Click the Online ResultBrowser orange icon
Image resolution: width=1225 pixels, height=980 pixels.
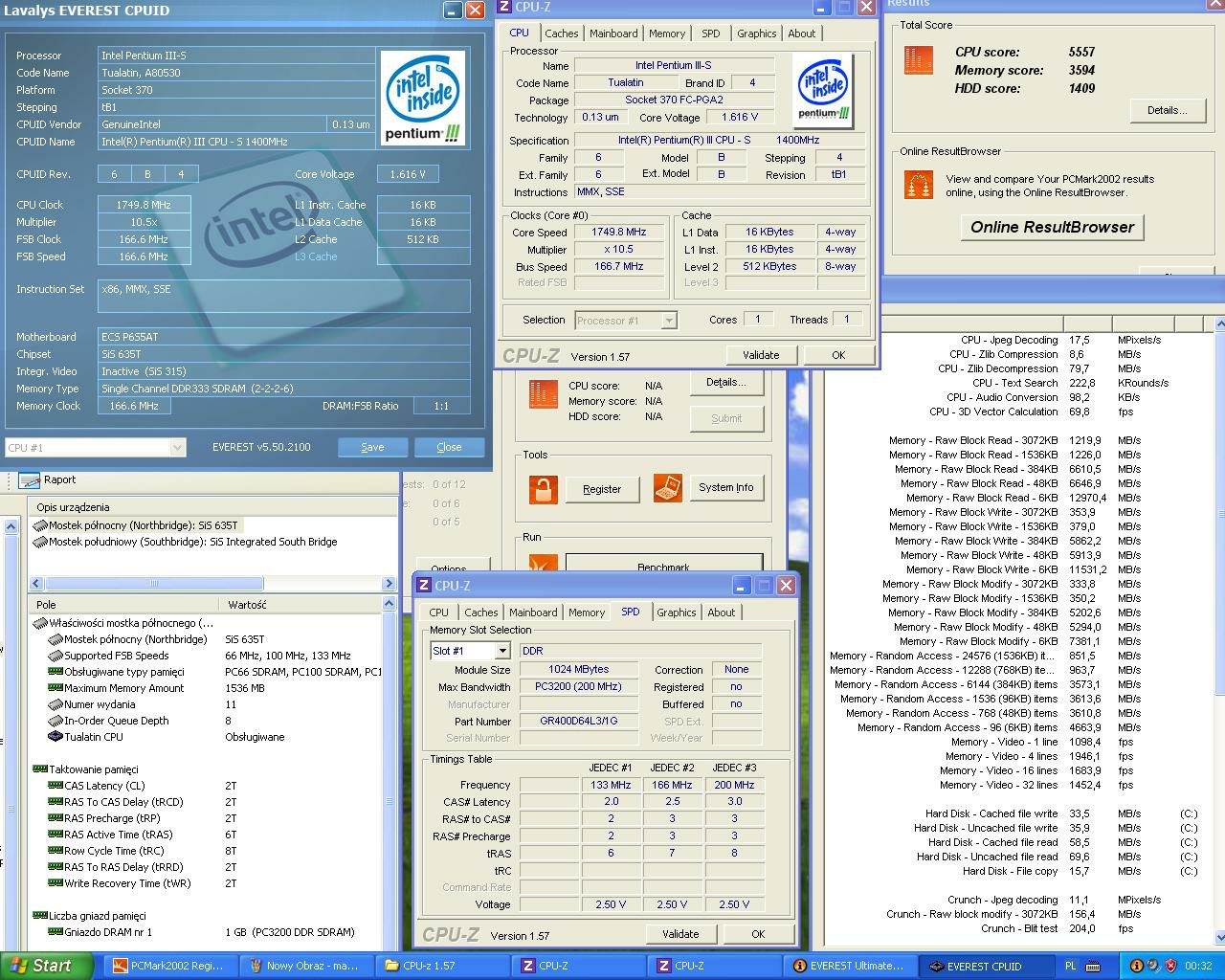tap(918, 185)
